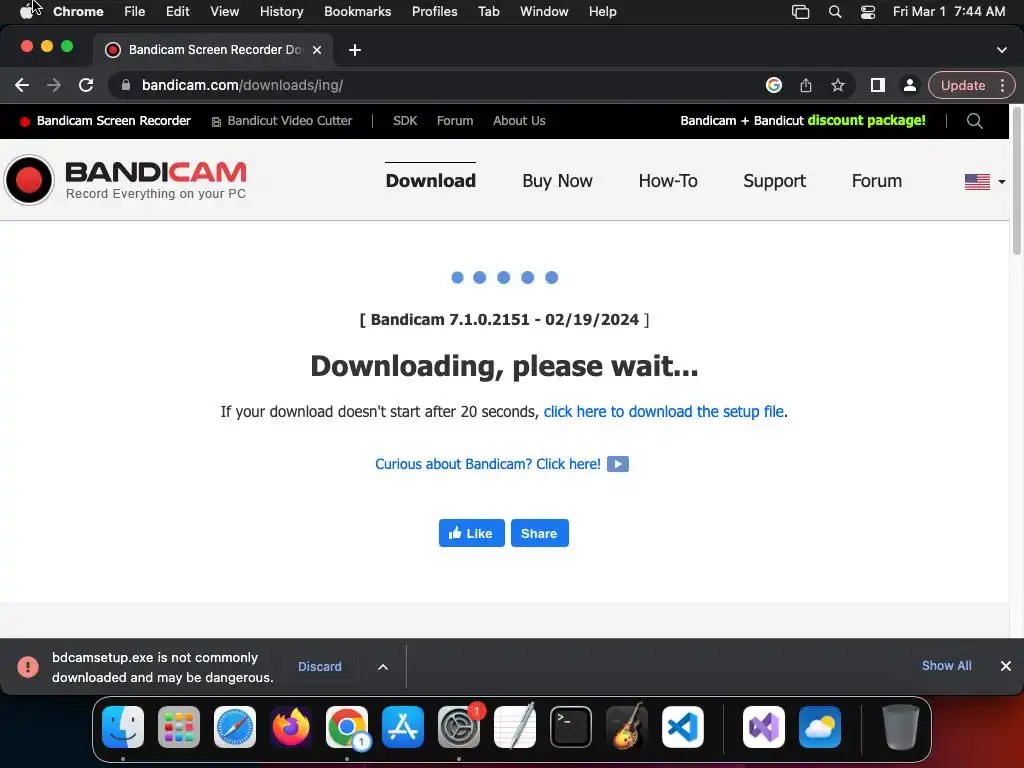The height and width of the screenshot is (768, 1024).
Task: Open the File menu
Action: [135, 12]
